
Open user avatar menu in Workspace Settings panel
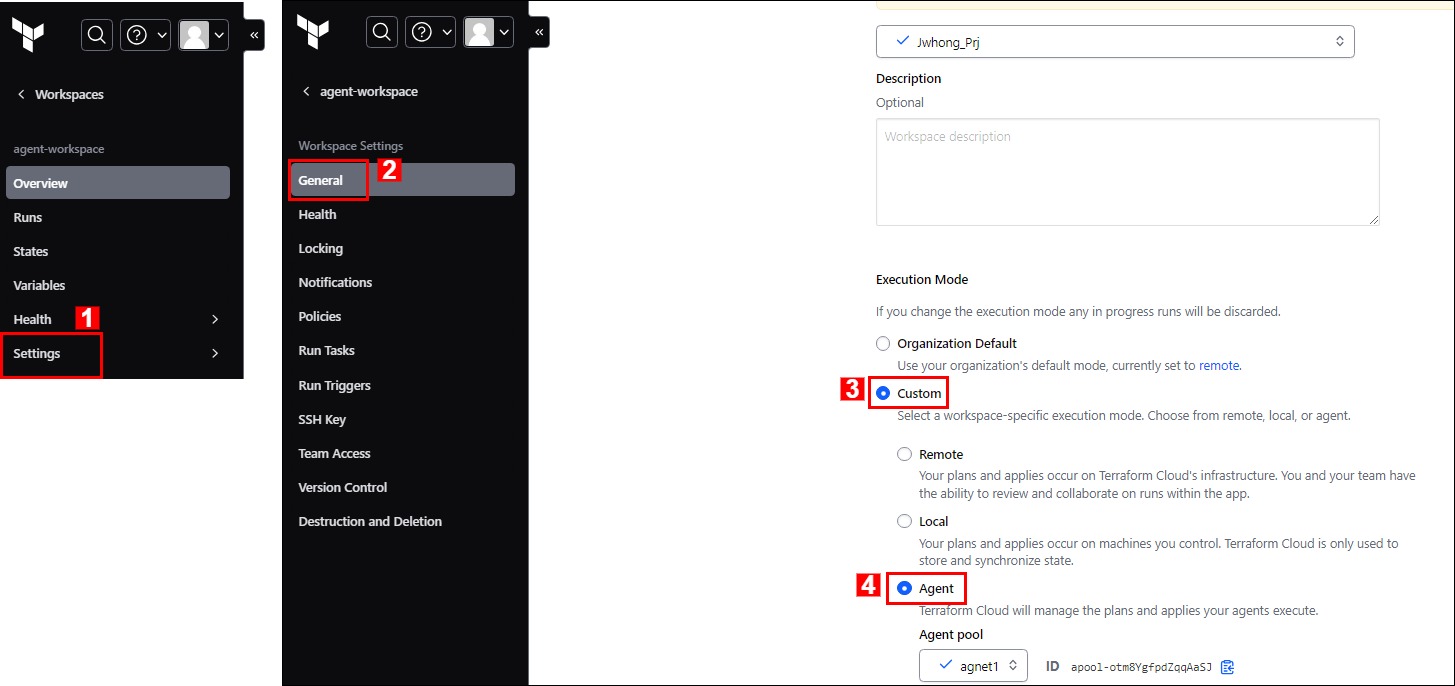pyautogui.click(x=488, y=32)
